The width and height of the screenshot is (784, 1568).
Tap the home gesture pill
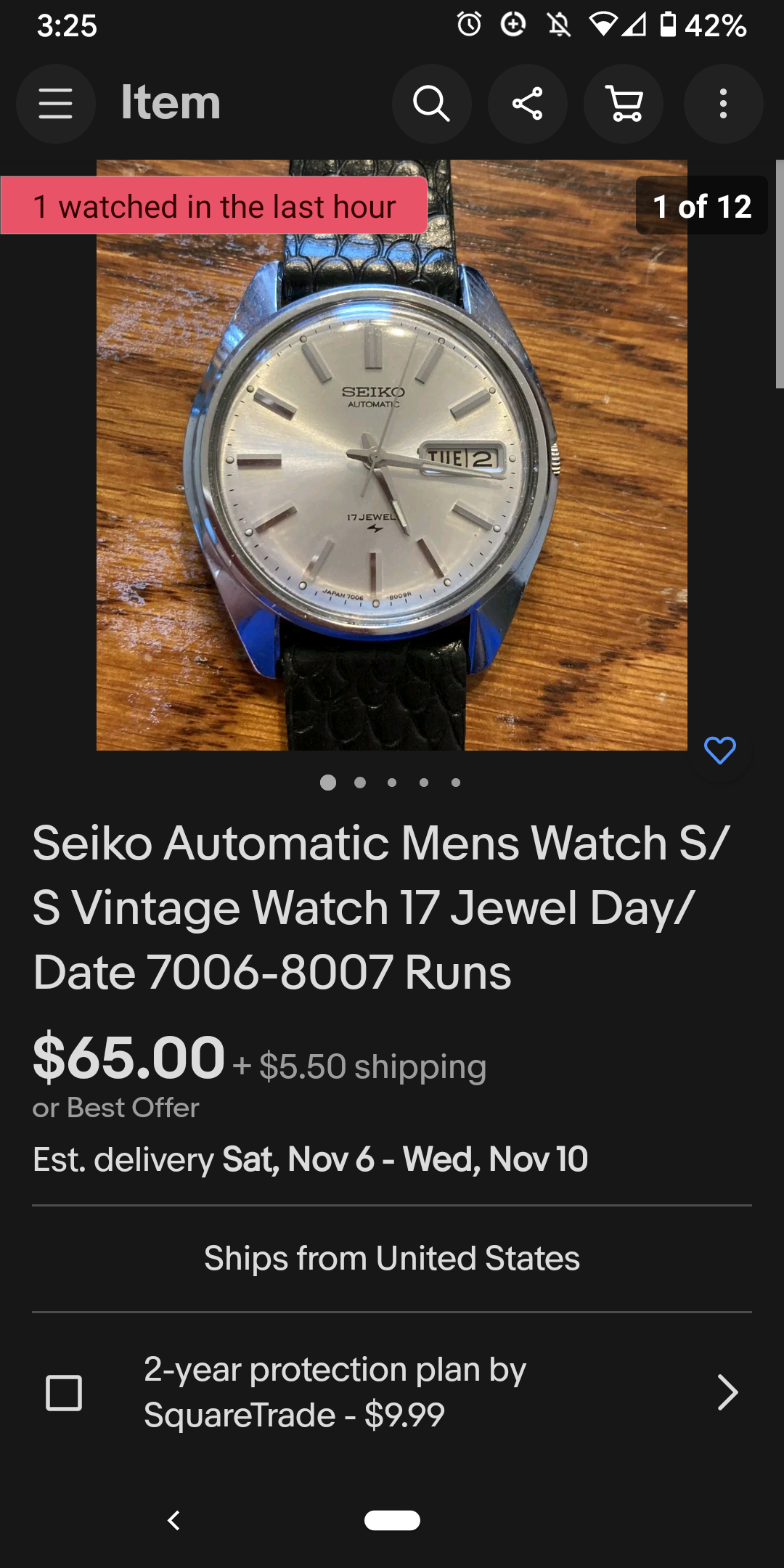392,1520
